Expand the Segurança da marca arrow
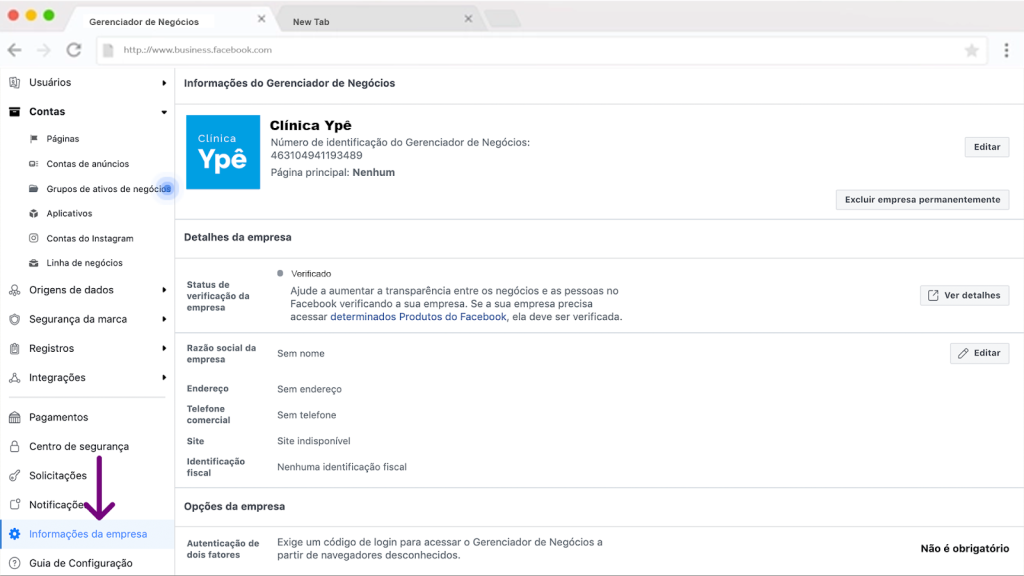This screenshot has width=1024, height=576. coord(164,319)
